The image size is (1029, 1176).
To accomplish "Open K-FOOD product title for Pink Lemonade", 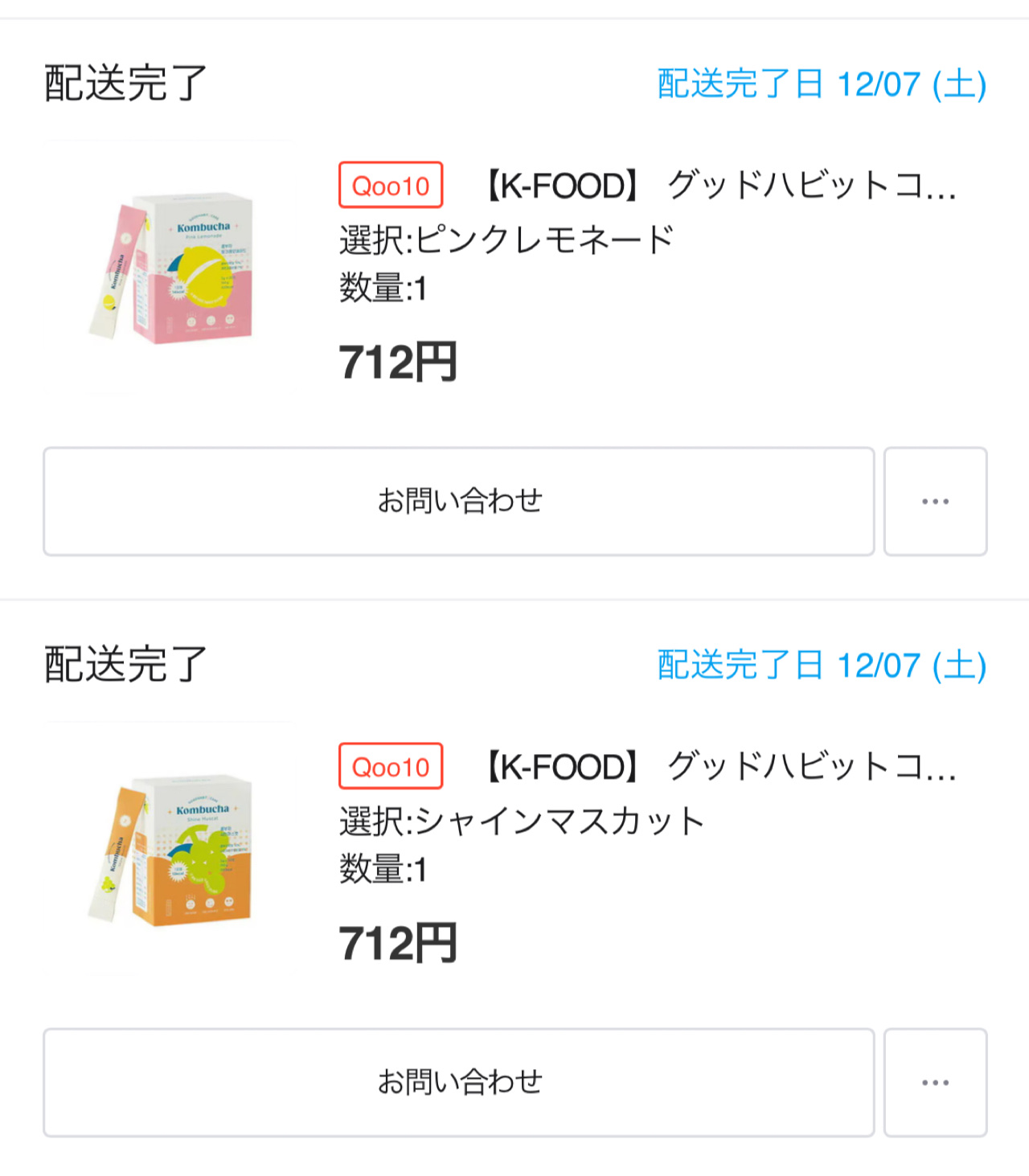I will [x=720, y=186].
